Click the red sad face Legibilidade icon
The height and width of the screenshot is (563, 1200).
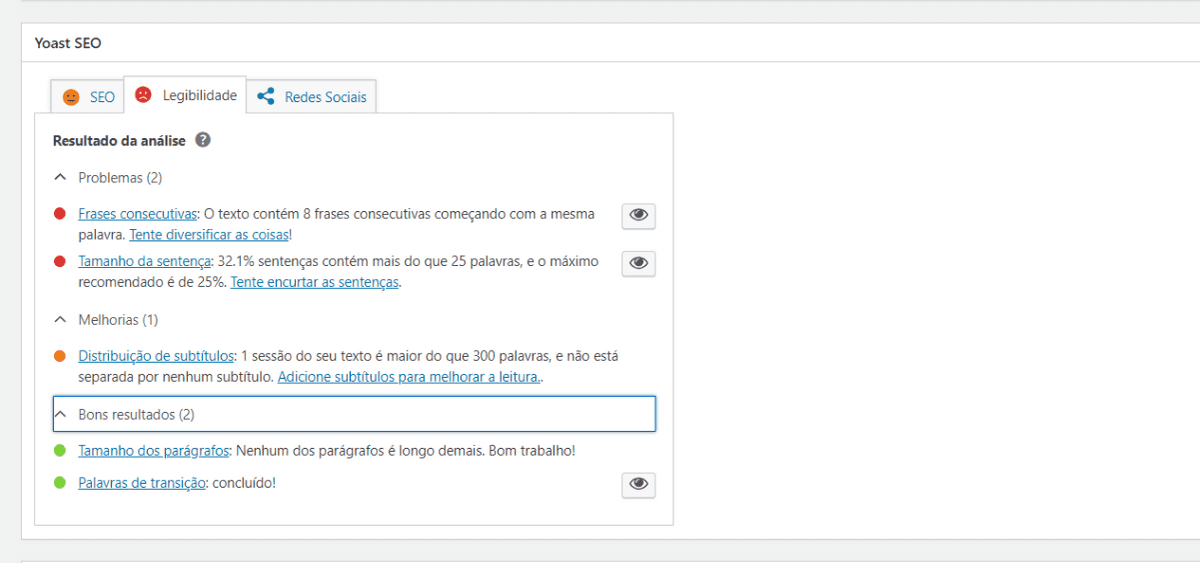143,96
